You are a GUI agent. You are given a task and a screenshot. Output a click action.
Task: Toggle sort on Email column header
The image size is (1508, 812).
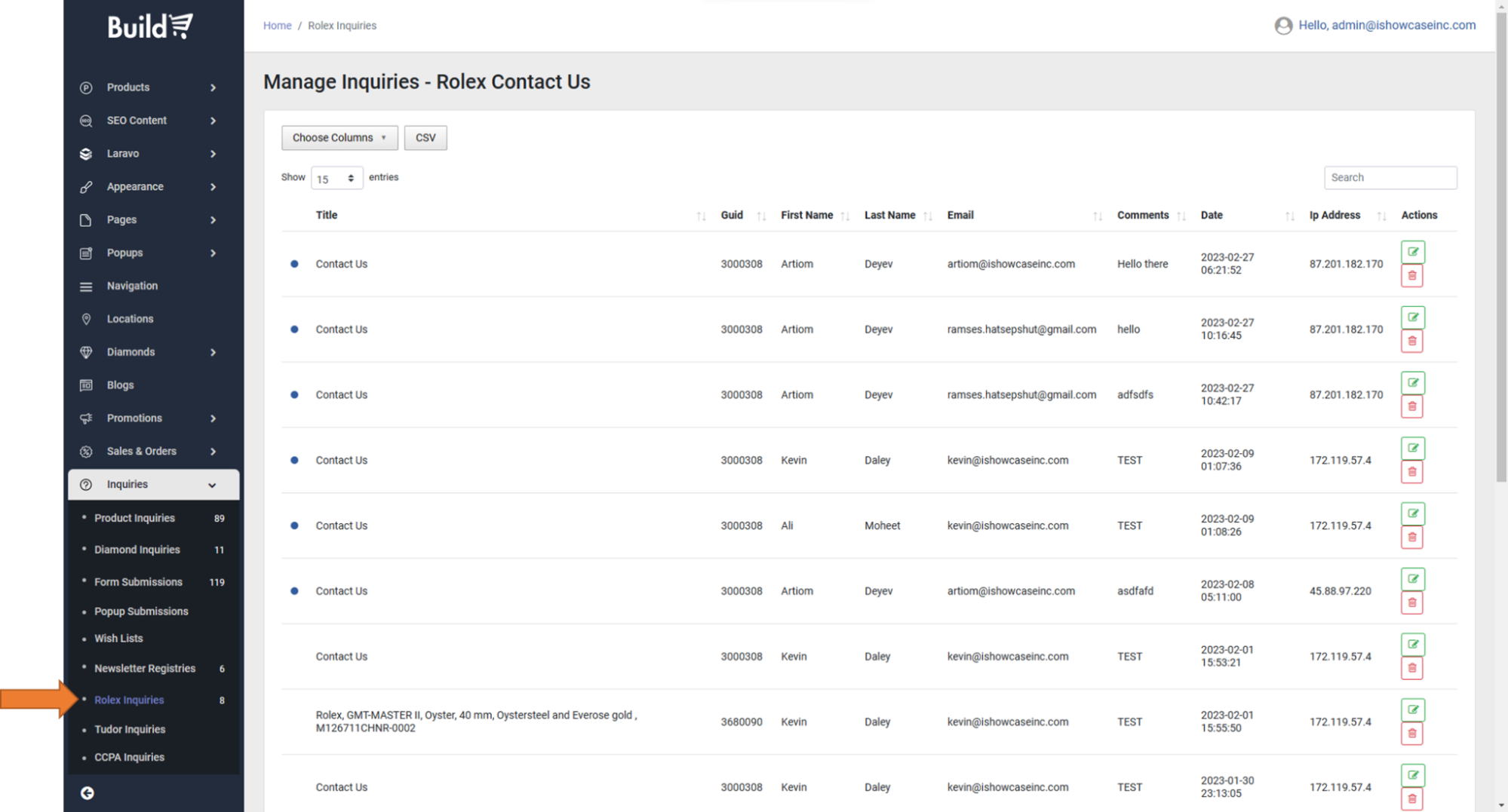[960, 216]
